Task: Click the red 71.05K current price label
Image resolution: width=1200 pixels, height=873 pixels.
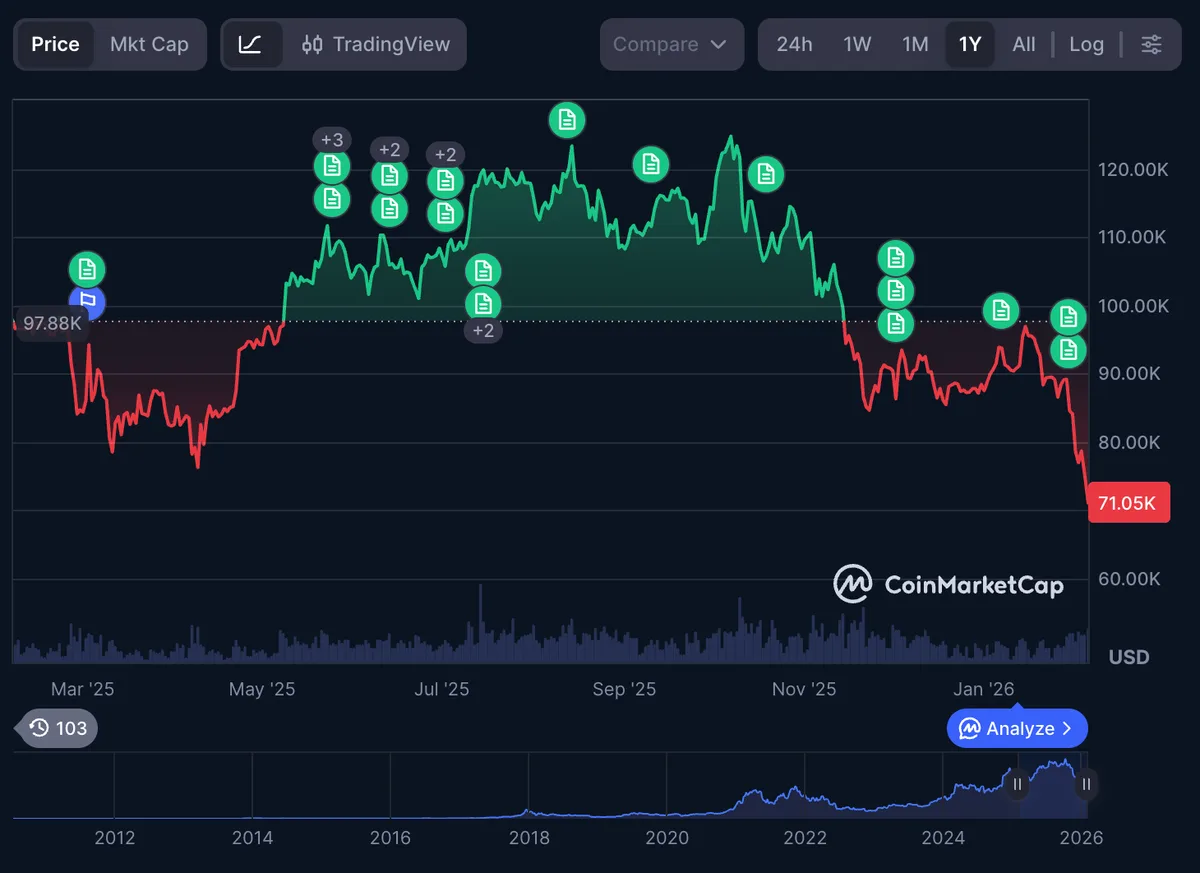Action: (1129, 502)
